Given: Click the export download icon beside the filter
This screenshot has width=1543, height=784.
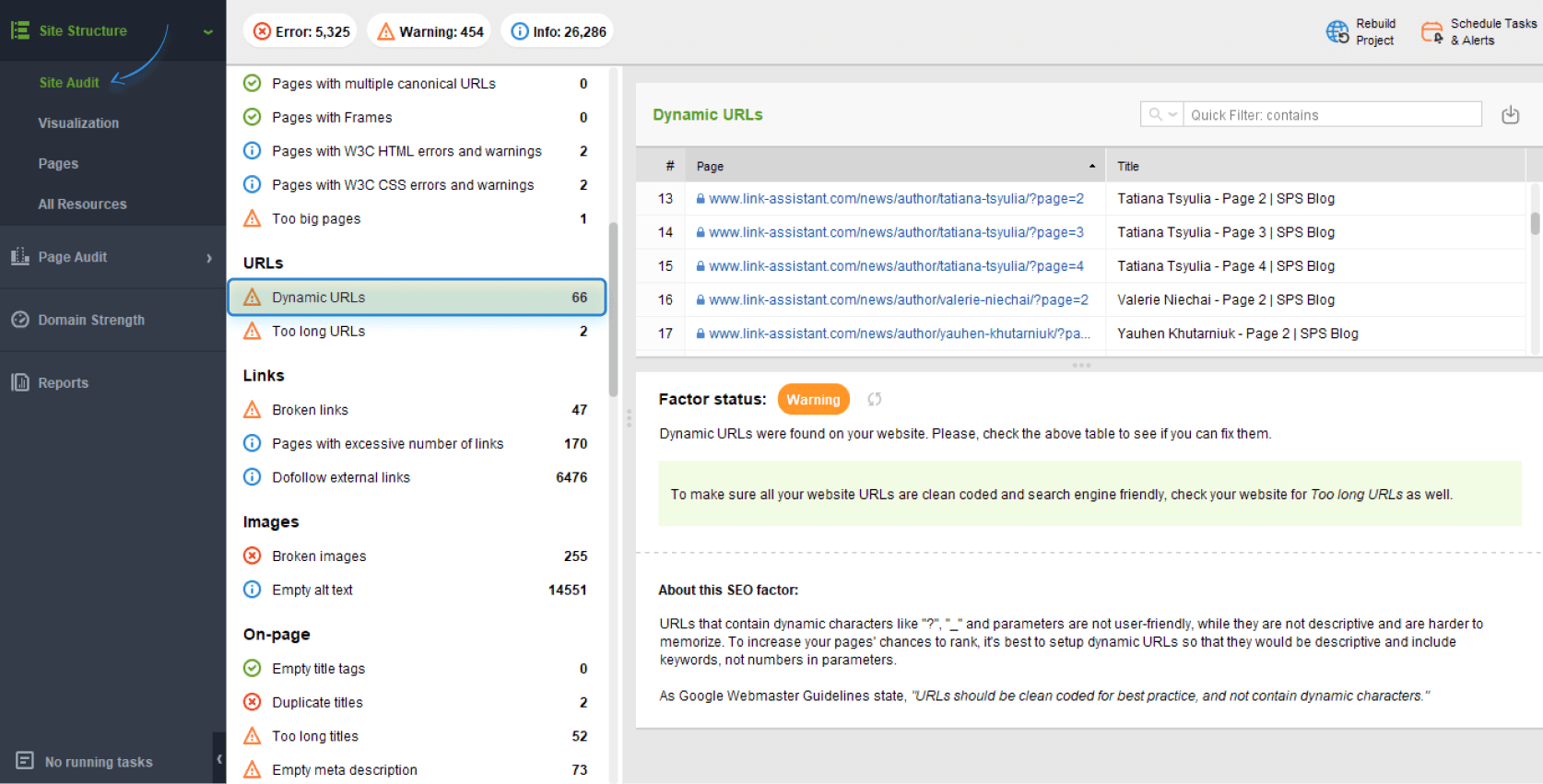Looking at the screenshot, I should (x=1510, y=115).
